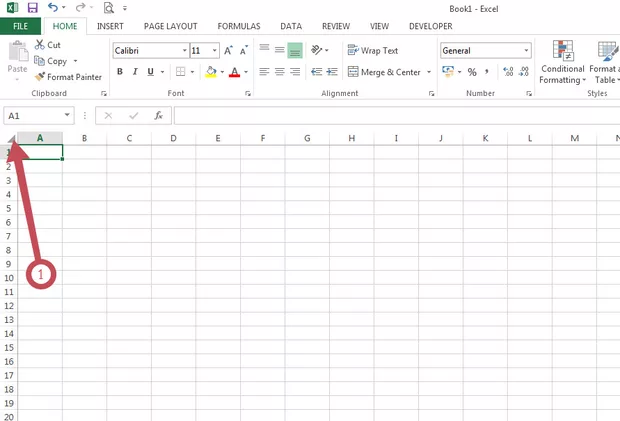Expand the Copy options arrow
This screenshot has width=620, height=421.
75,61
